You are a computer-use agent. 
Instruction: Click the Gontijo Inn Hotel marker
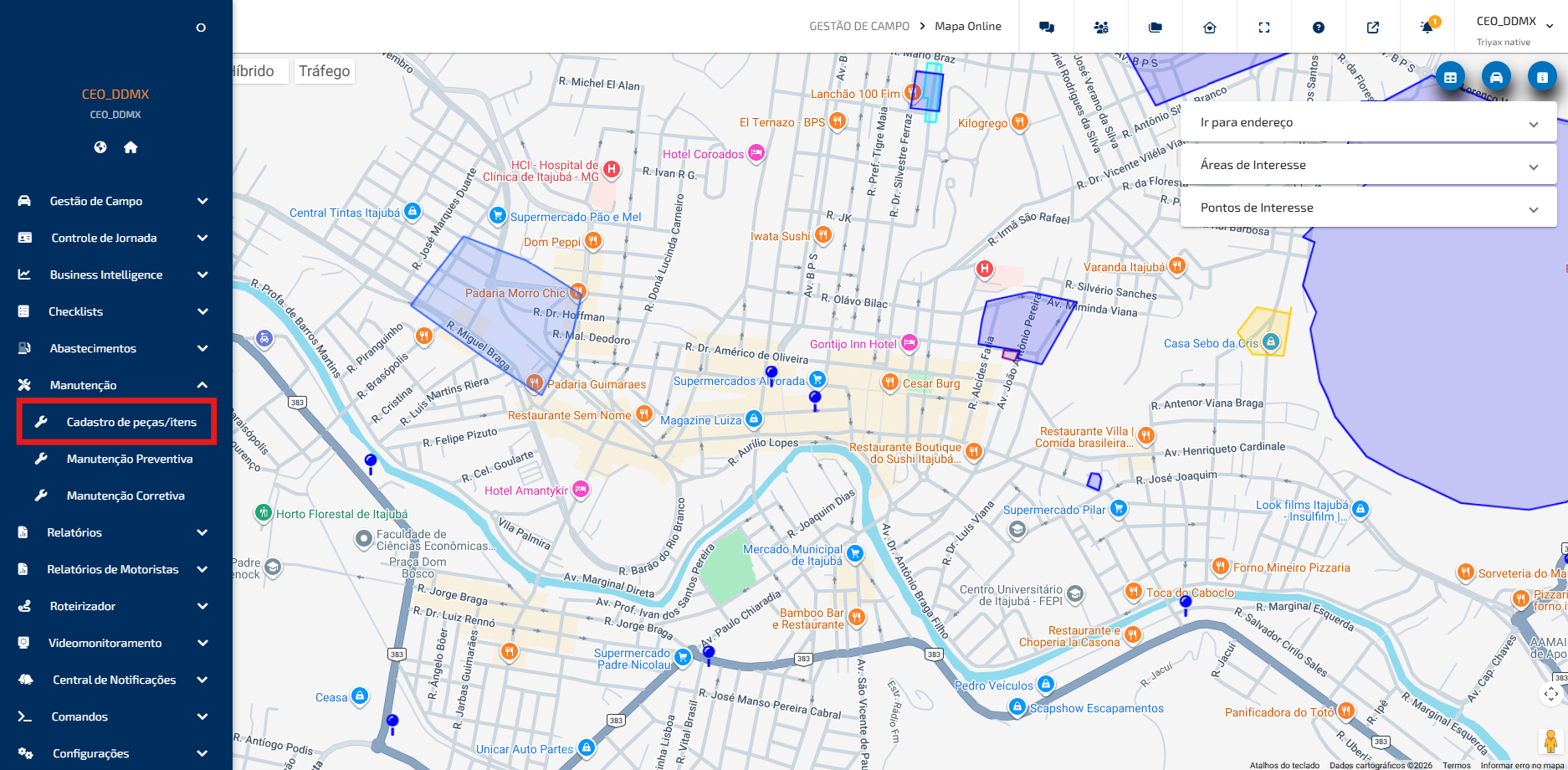[x=910, y=342]
